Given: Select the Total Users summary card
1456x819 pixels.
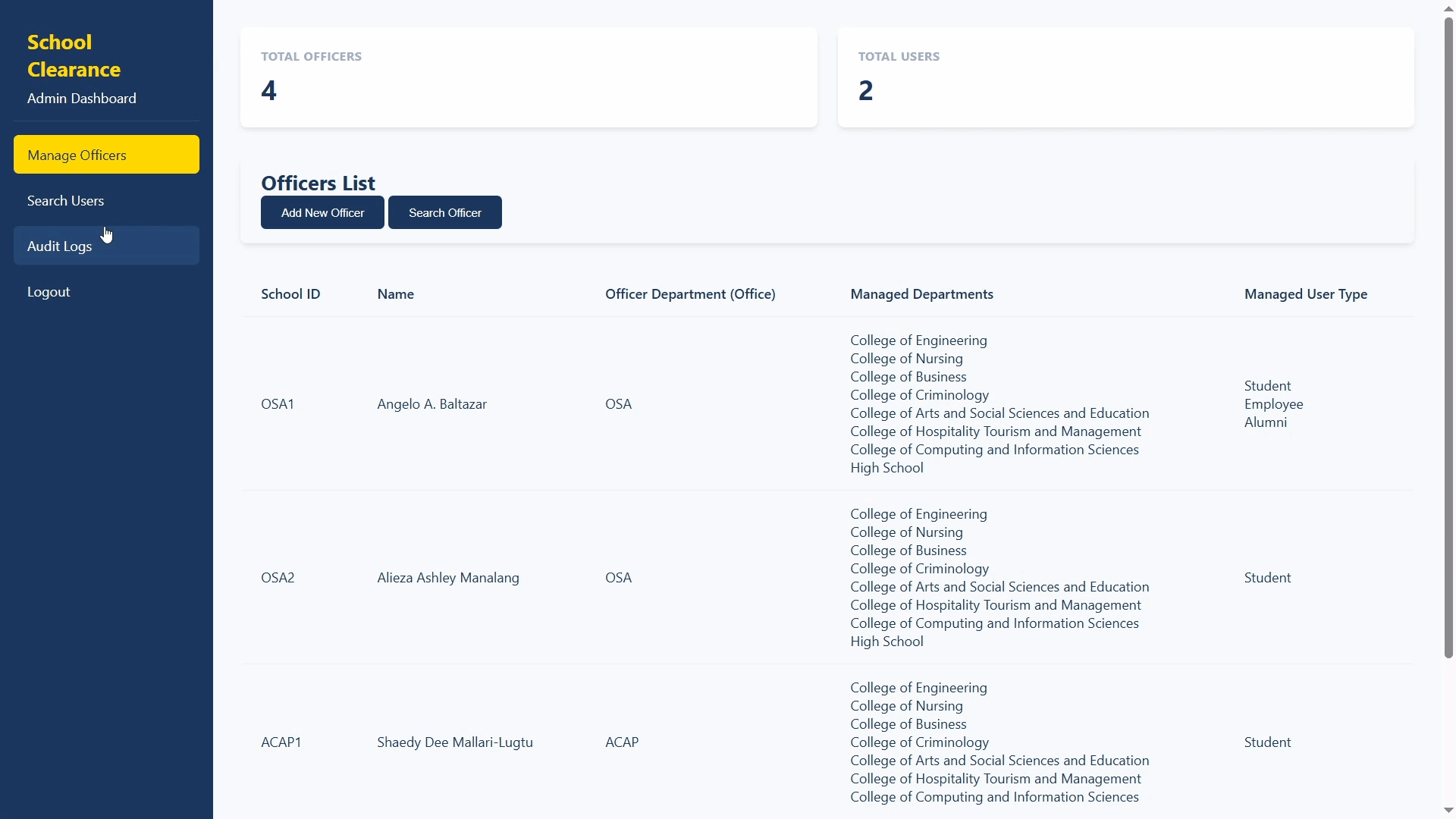Looking at the screenshot, I should [1125, 77].
